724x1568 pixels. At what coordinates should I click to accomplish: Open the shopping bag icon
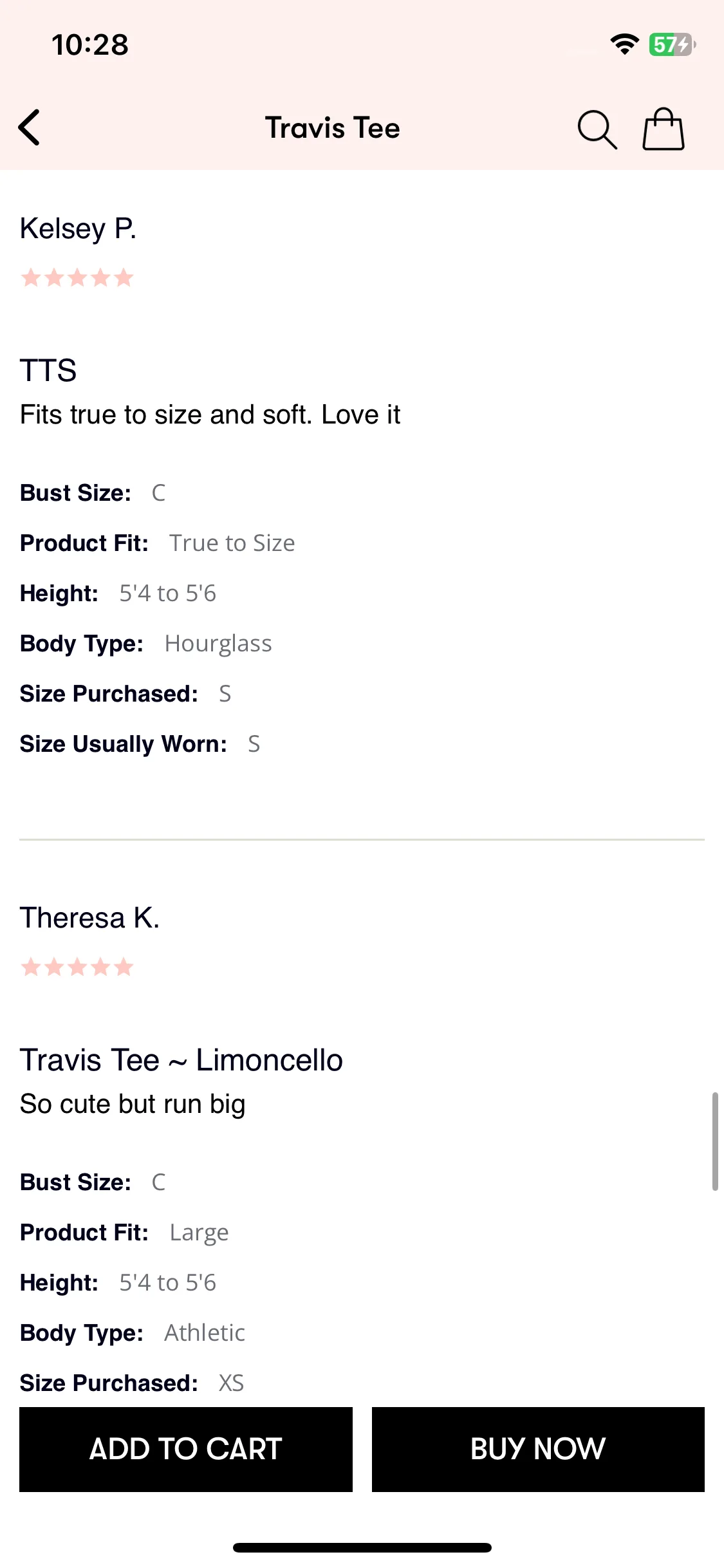click(x=664, y=129)
